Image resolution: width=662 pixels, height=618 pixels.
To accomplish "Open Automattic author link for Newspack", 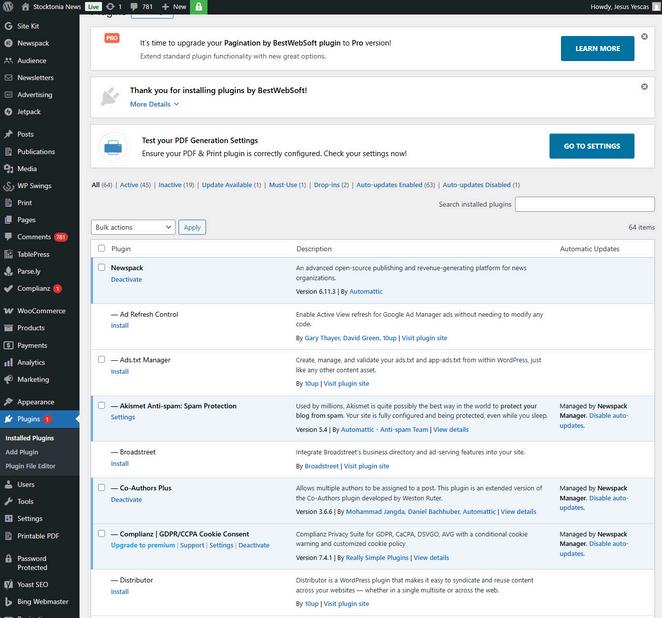I will coord(366,292).
